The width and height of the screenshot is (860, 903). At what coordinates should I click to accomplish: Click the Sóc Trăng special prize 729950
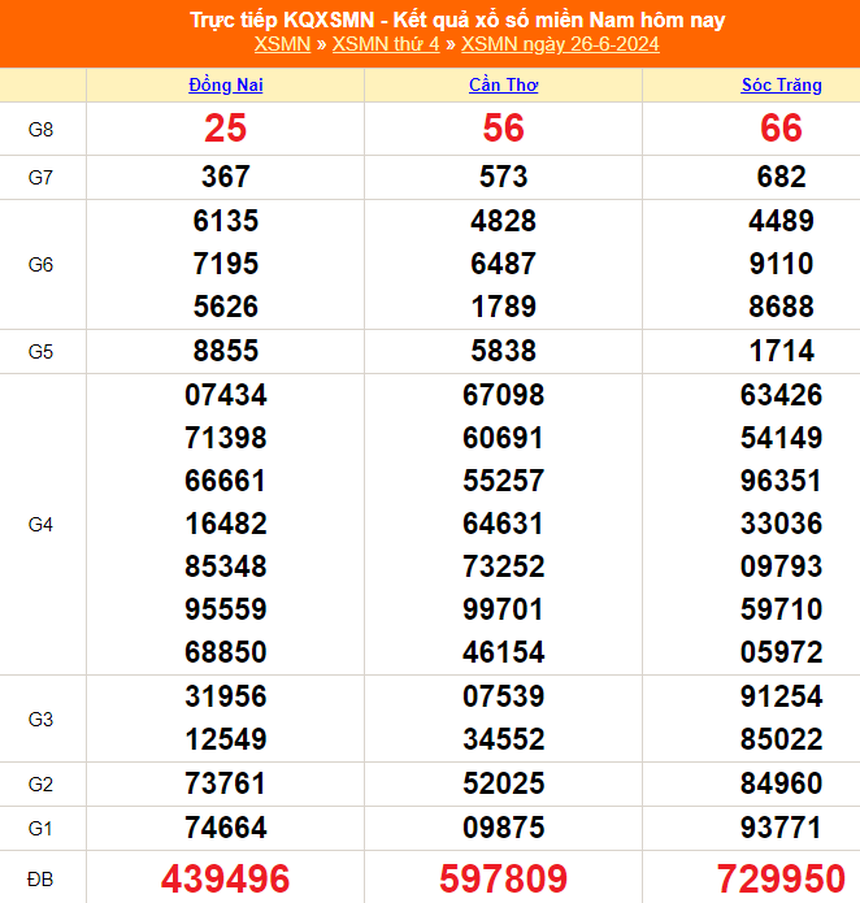[x=781, y=879]
